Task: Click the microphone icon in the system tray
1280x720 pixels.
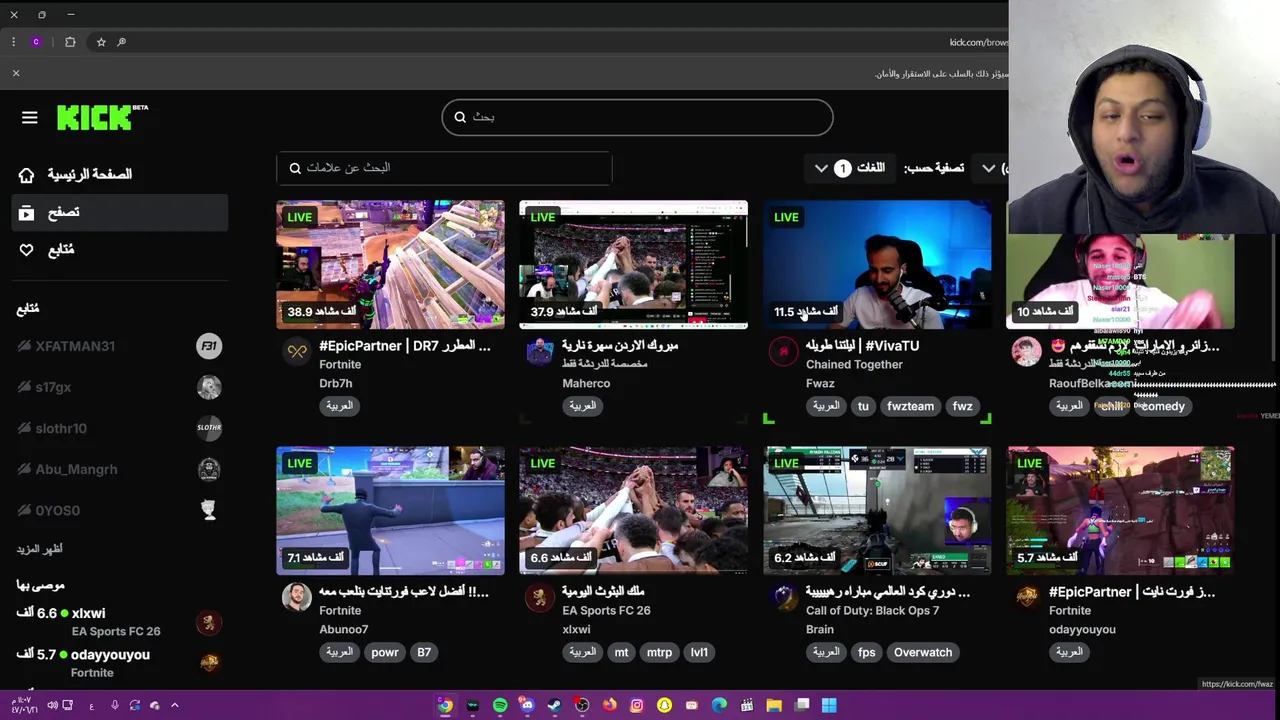Action: [115, 705]
